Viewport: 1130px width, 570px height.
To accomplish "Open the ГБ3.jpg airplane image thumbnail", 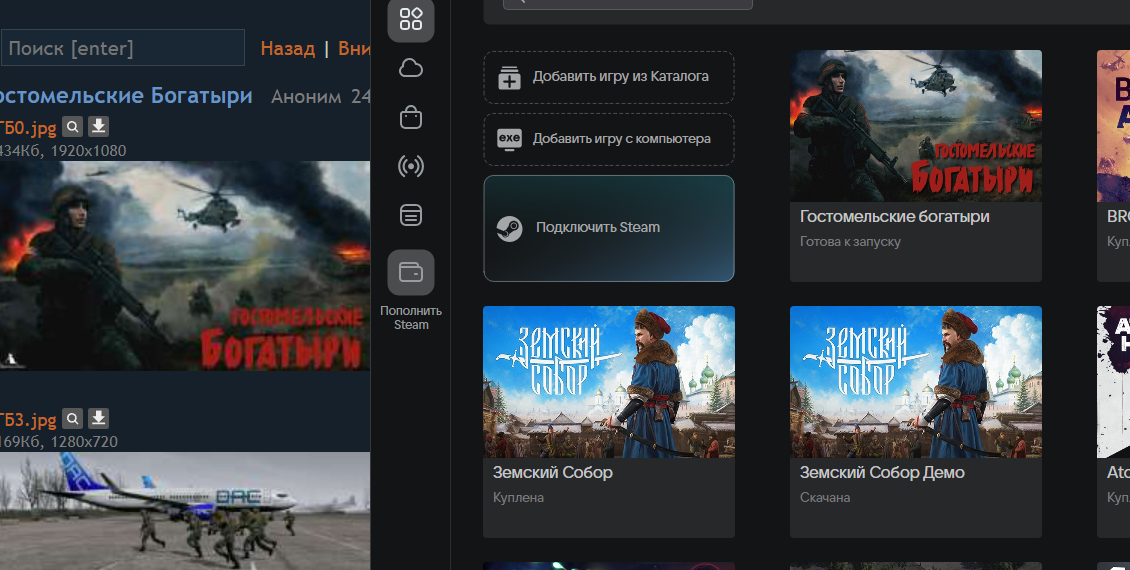I will (184, 511).
